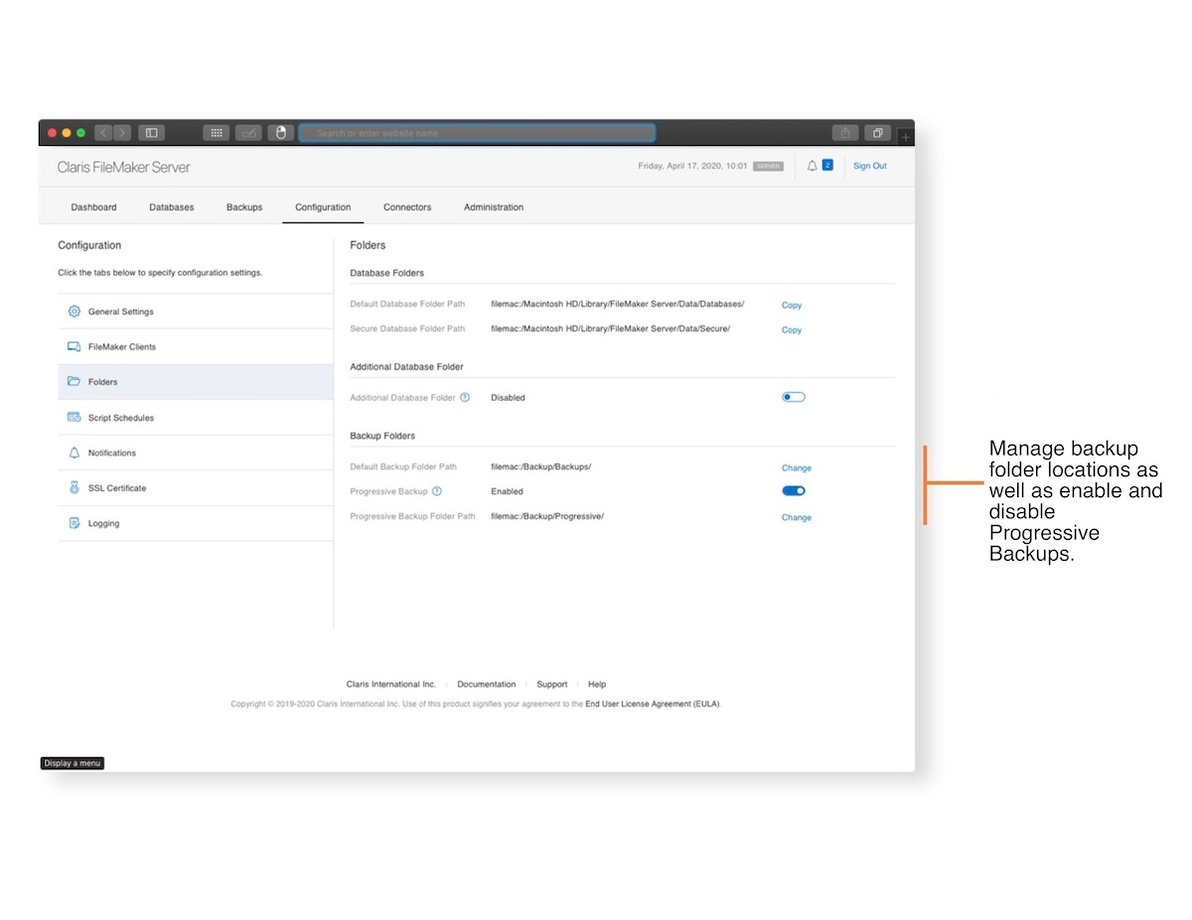Image resolution: width=1192 pixels, height=920 pixels.
Task: Click the notification count badge
Action: coord(828,165)
